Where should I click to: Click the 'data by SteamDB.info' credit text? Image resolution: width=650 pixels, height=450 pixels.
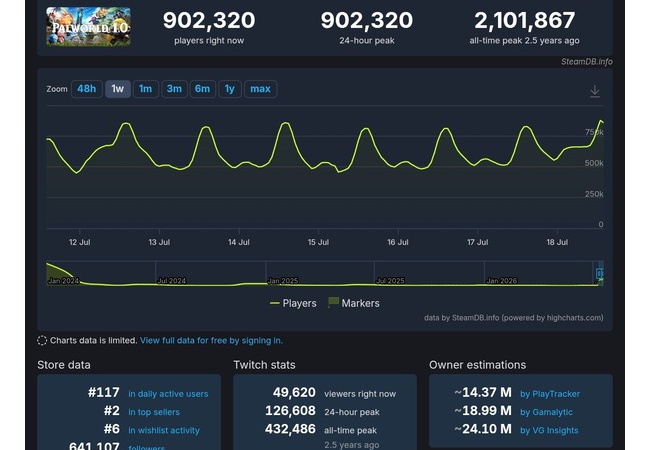[514, 318]
